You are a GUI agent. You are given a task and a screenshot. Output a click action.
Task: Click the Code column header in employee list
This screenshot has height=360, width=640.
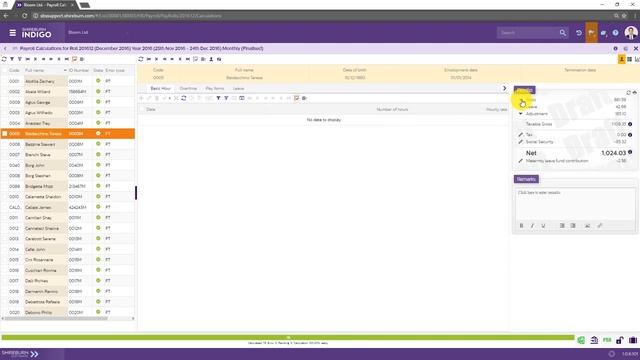tap(14, 71)
